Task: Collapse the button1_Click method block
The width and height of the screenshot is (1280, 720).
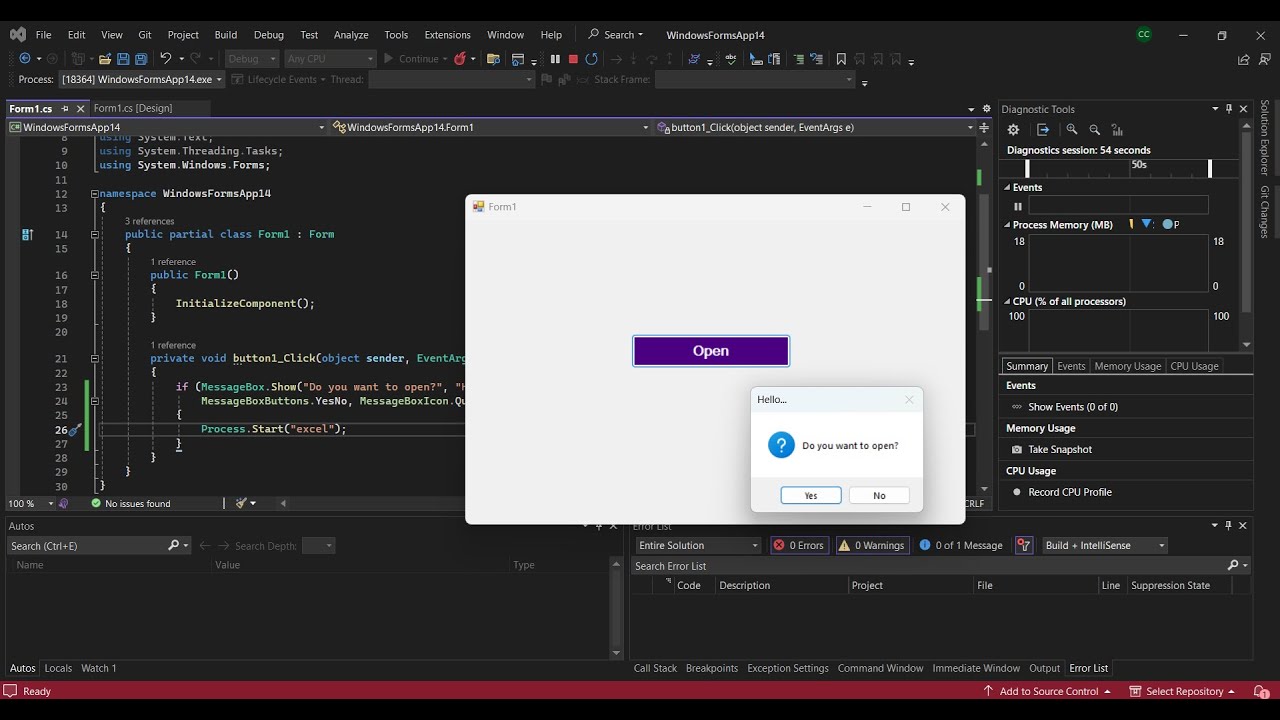Action: click(x=95, y=358)
